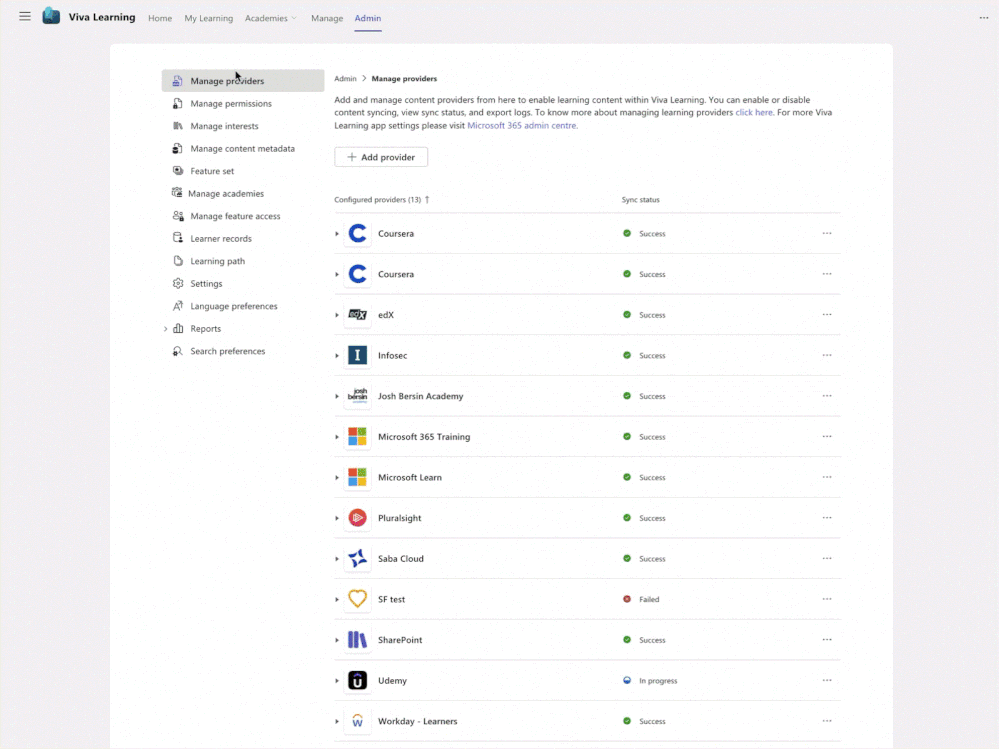Image resolution: width=999 pixels, height=749 pixels.
Task: Open the top-right more options ellipsis
Action: pyautogui.click(x=984, y=18)
